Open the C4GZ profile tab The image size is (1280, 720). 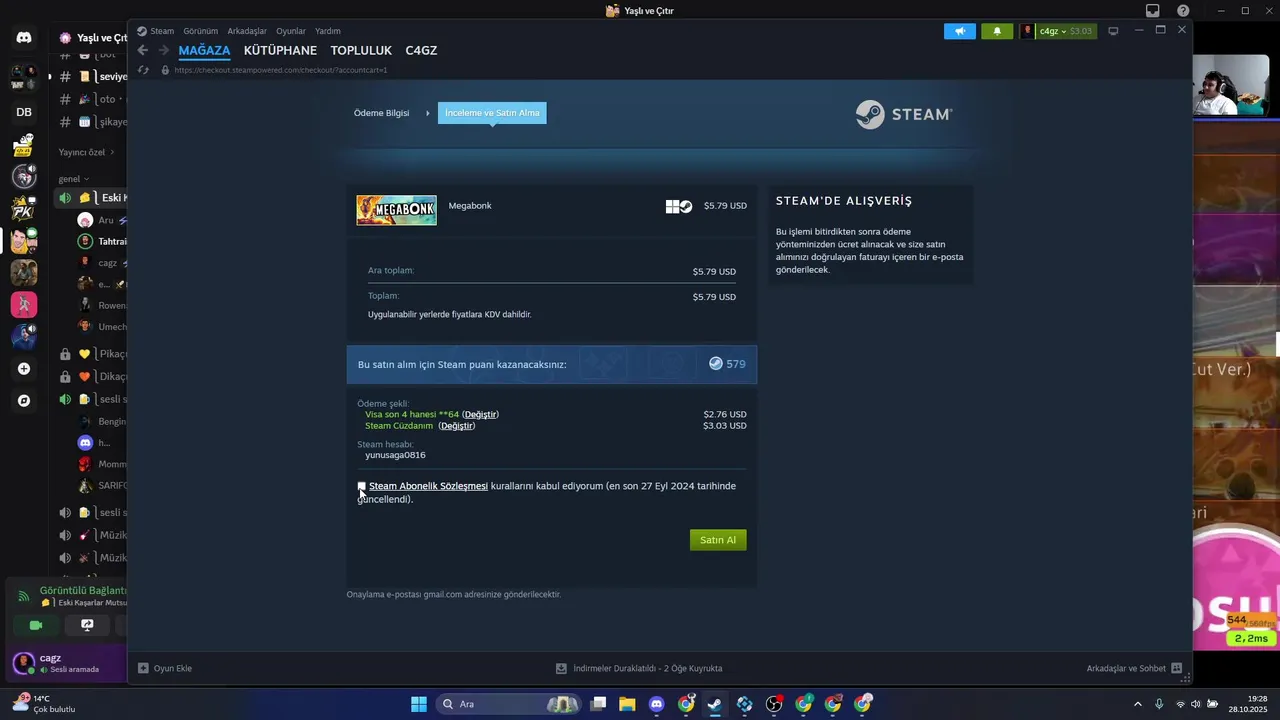click(x=421, y=50)
